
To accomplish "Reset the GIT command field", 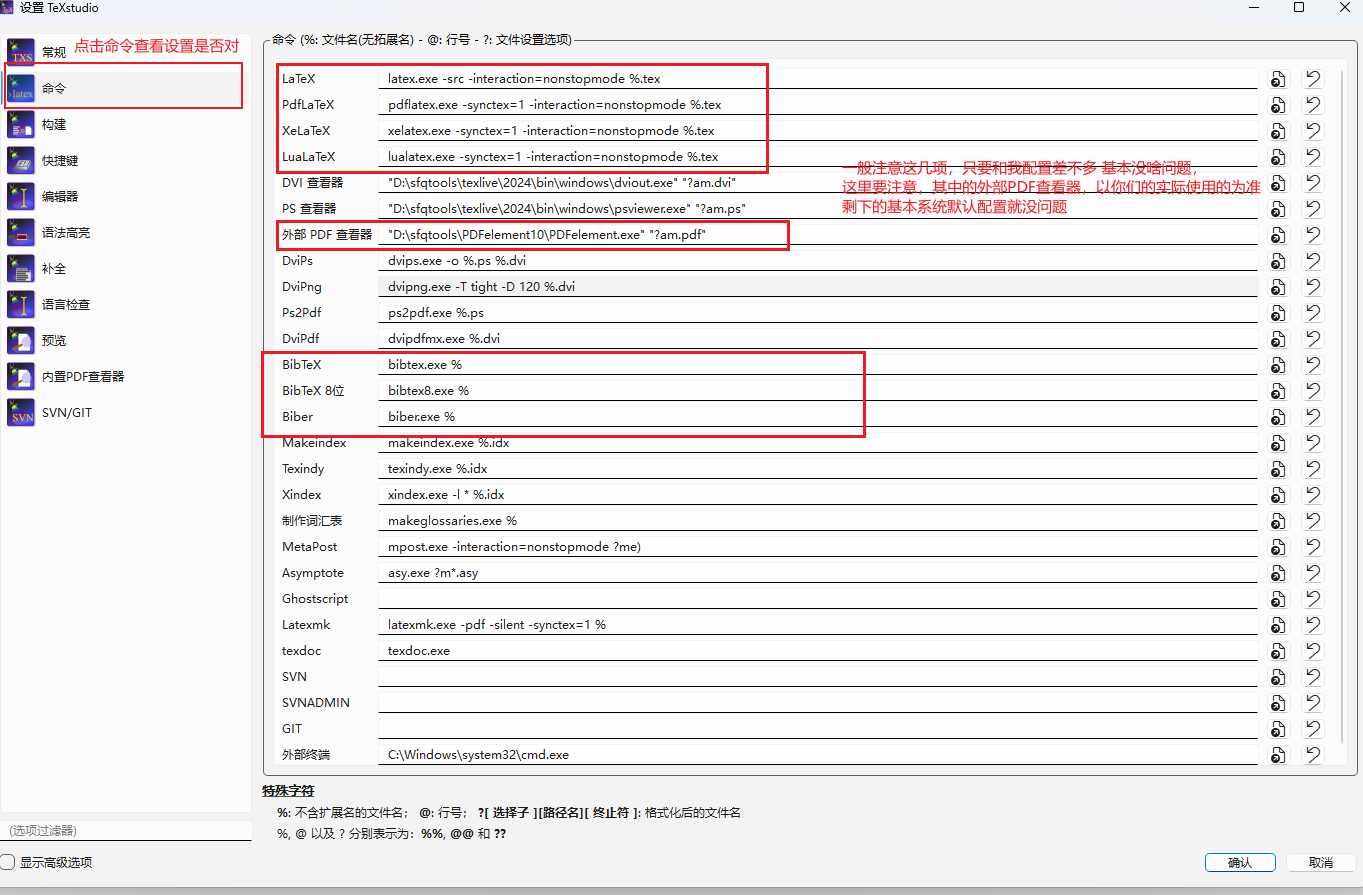I will tap(1313, 728).
